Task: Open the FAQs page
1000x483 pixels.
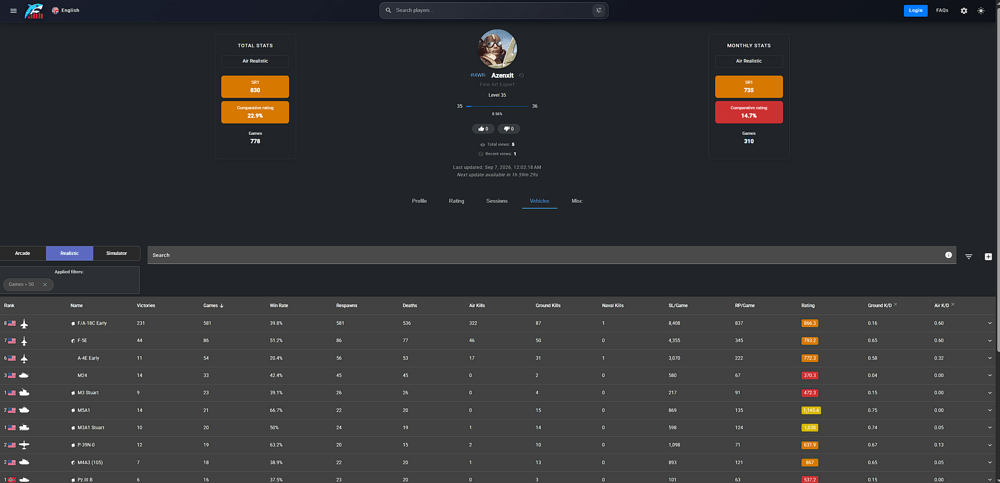Action: point(942,11)
